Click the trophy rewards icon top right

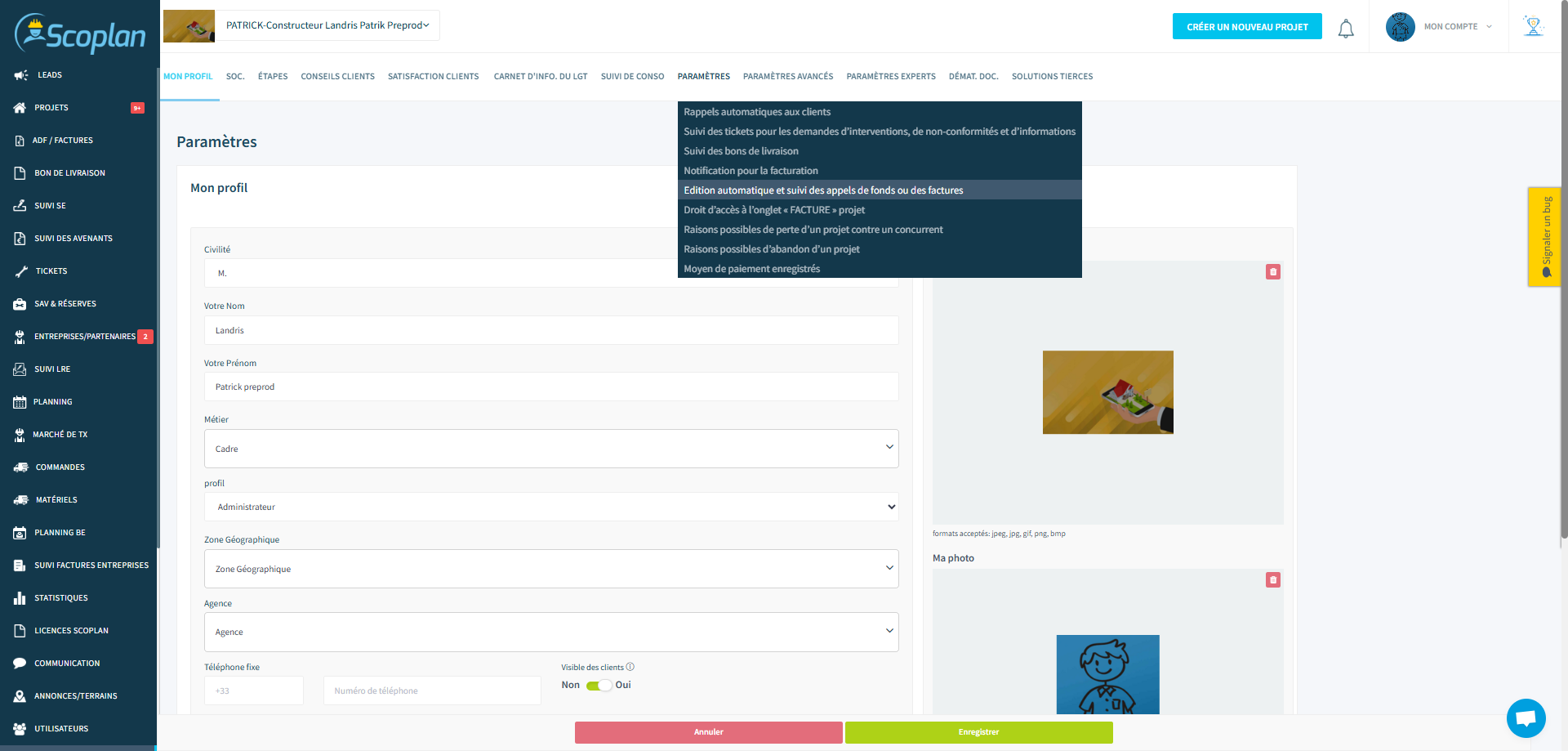(x=1534, y=26)
